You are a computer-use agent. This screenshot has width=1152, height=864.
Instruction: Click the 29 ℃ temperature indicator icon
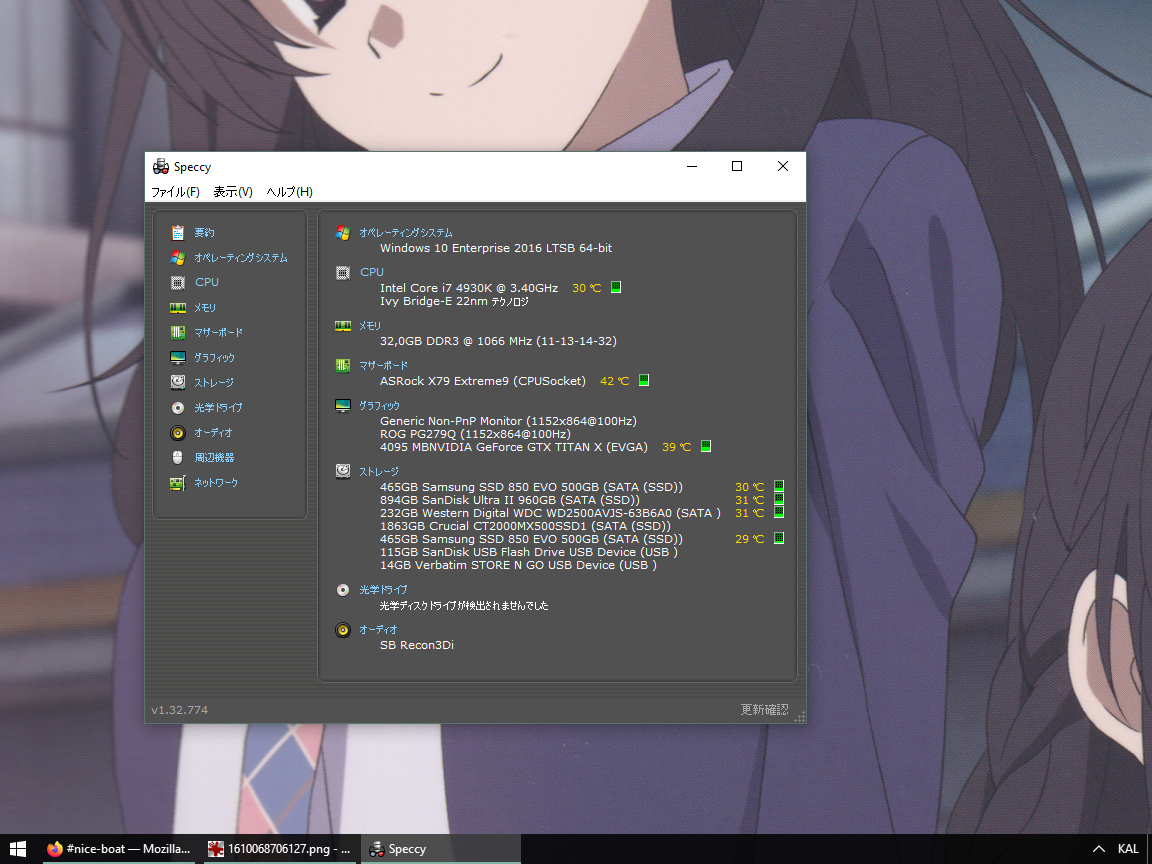[x=780, y=538]
